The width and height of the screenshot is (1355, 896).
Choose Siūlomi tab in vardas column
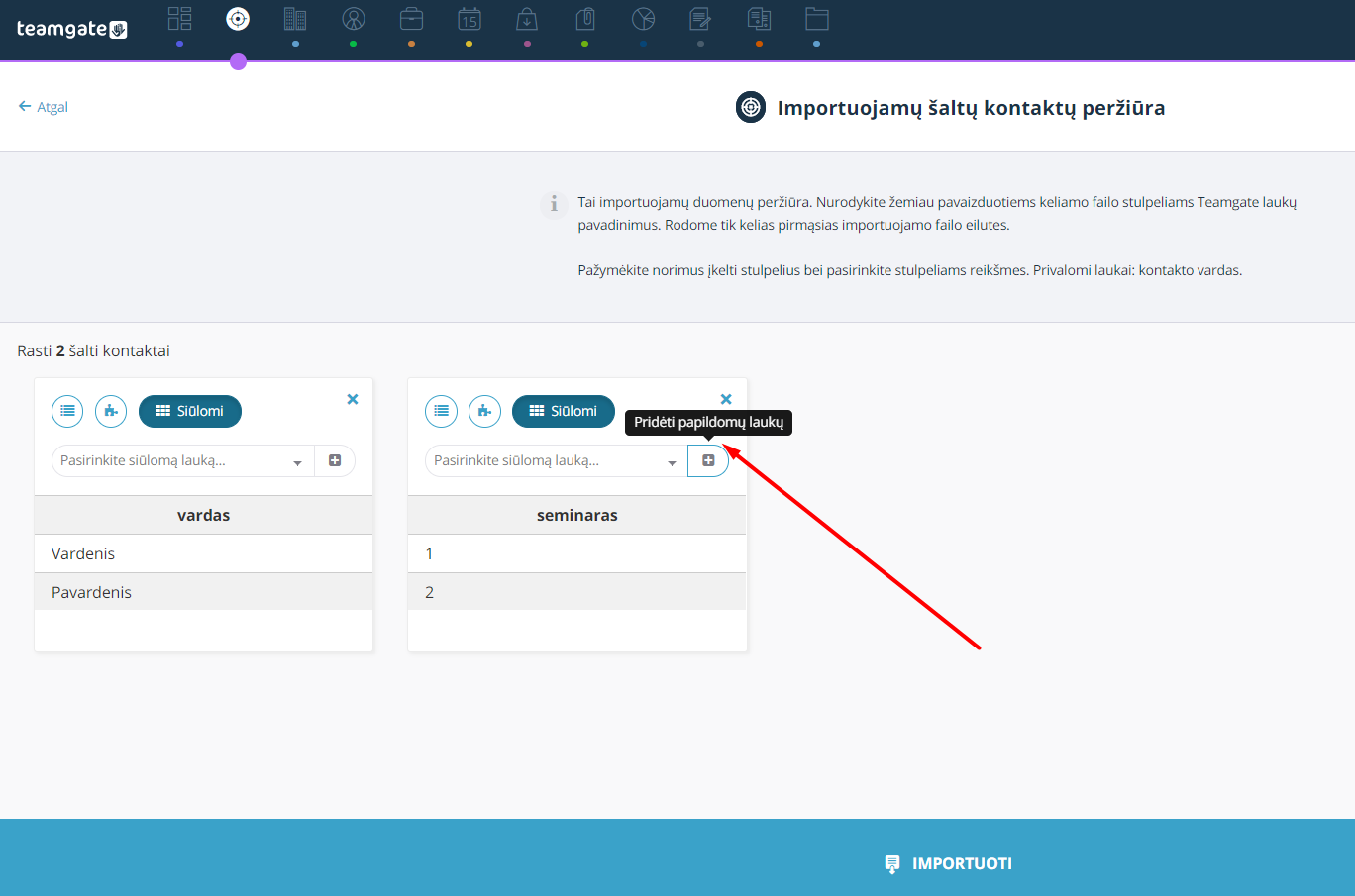click(x=190, y=411)
